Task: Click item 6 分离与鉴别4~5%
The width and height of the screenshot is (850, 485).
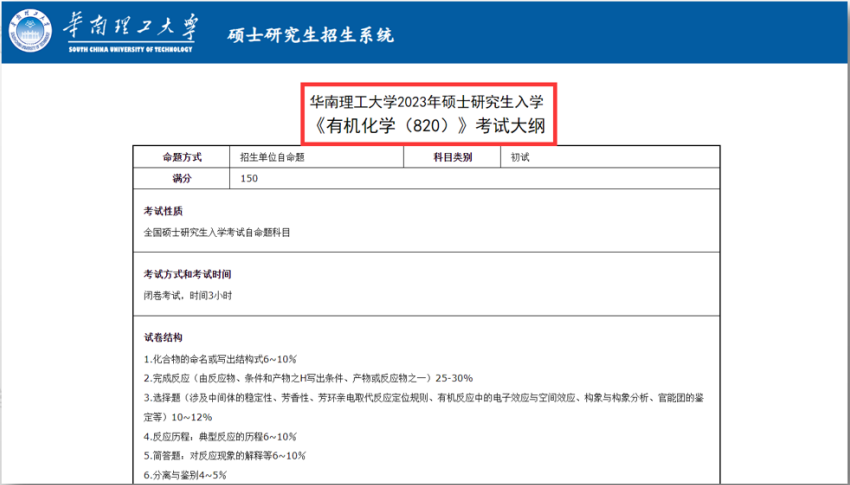Action: 185,475
